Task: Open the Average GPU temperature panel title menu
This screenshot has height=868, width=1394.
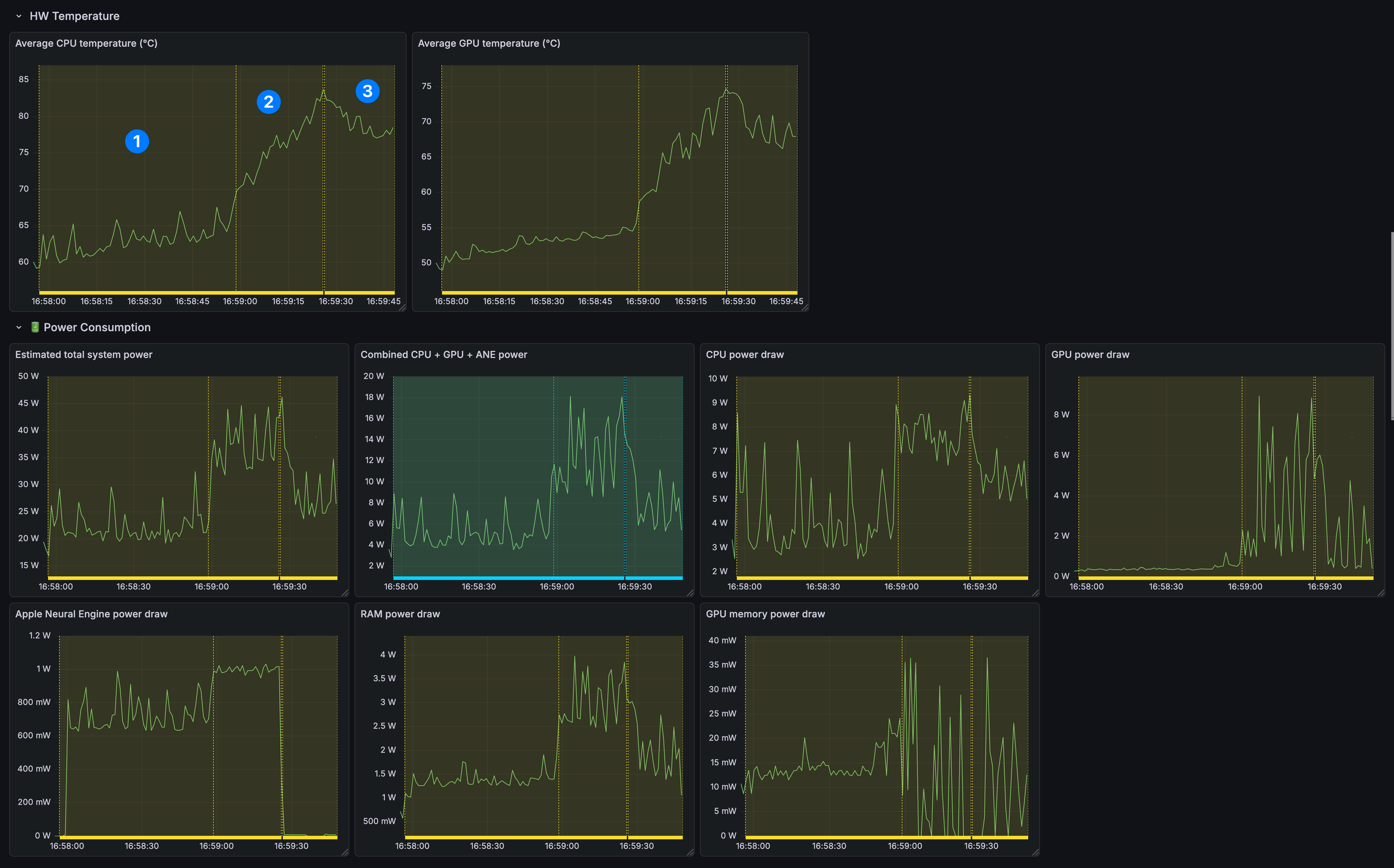Action: [x=488, y=44]
